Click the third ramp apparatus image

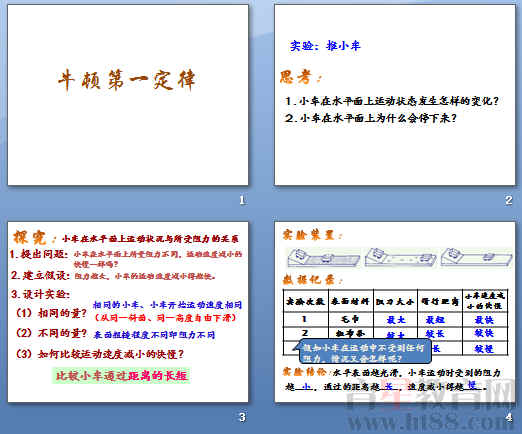click(x=476, y=257)
